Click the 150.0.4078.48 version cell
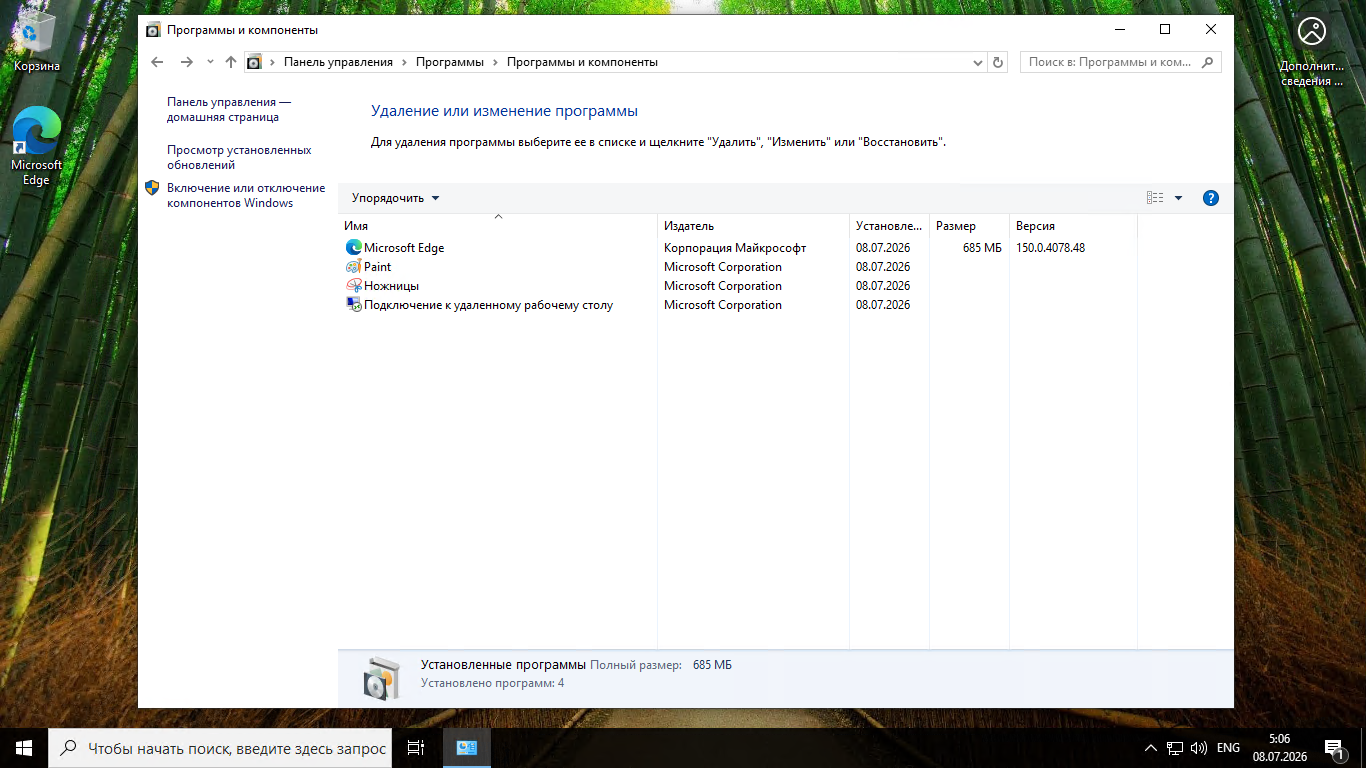Image resolution: width=1366 pixels, height=768 pixels. (x=1050, y=248)
